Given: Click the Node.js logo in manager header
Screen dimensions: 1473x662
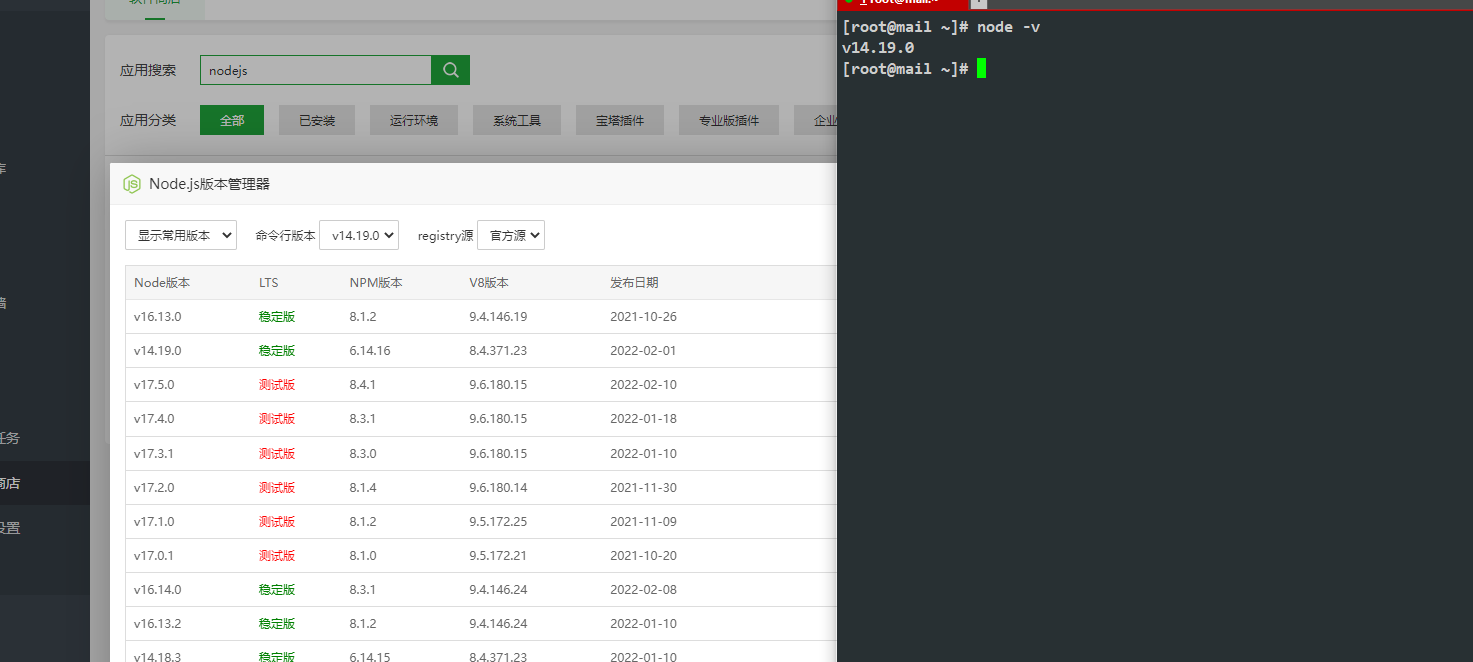Looking at the screenshot, I should [132, 184].
